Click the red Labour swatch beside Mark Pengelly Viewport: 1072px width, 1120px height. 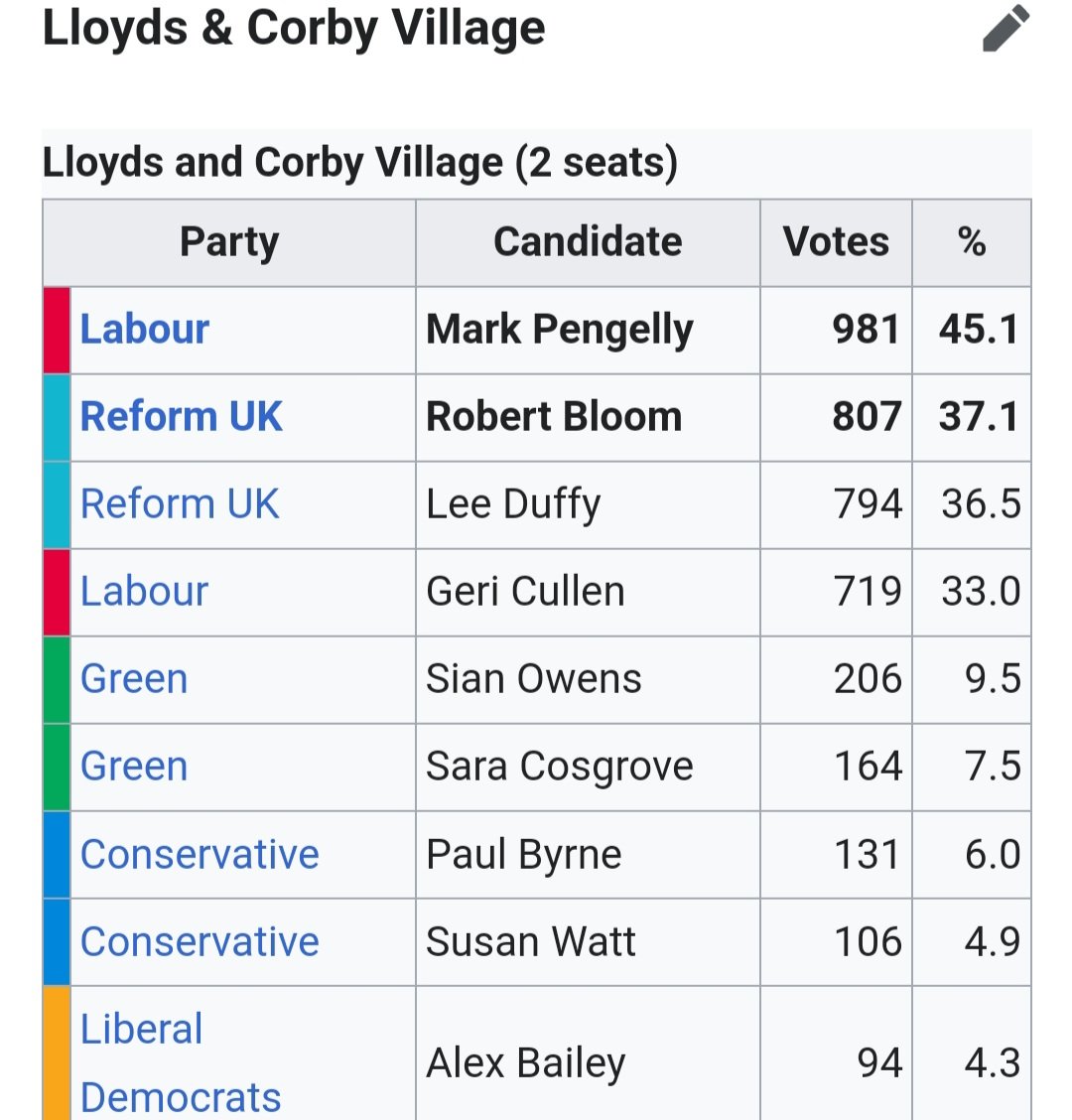pyautogui.click(x=58, y=330)
